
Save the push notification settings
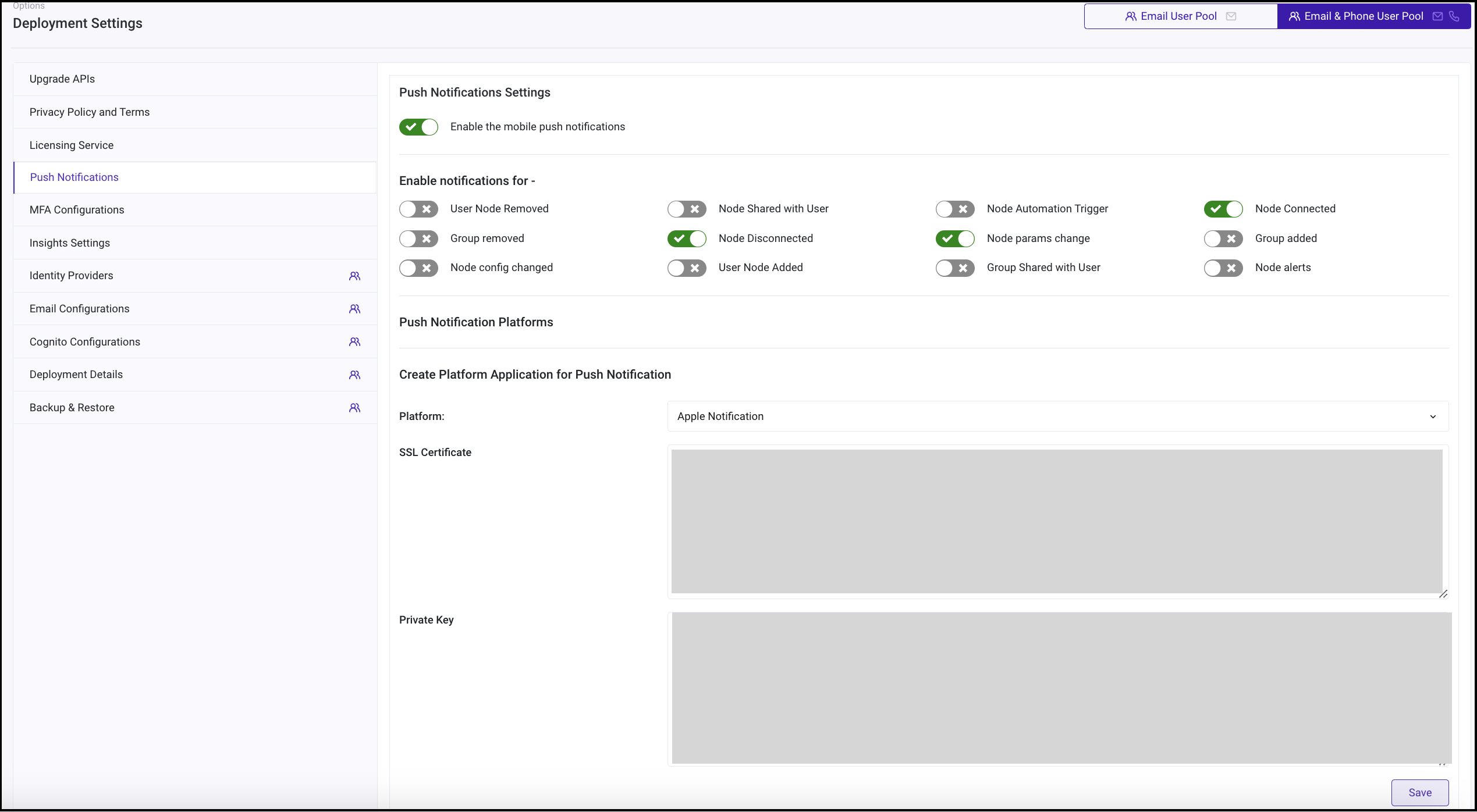tap(1420, 793)
